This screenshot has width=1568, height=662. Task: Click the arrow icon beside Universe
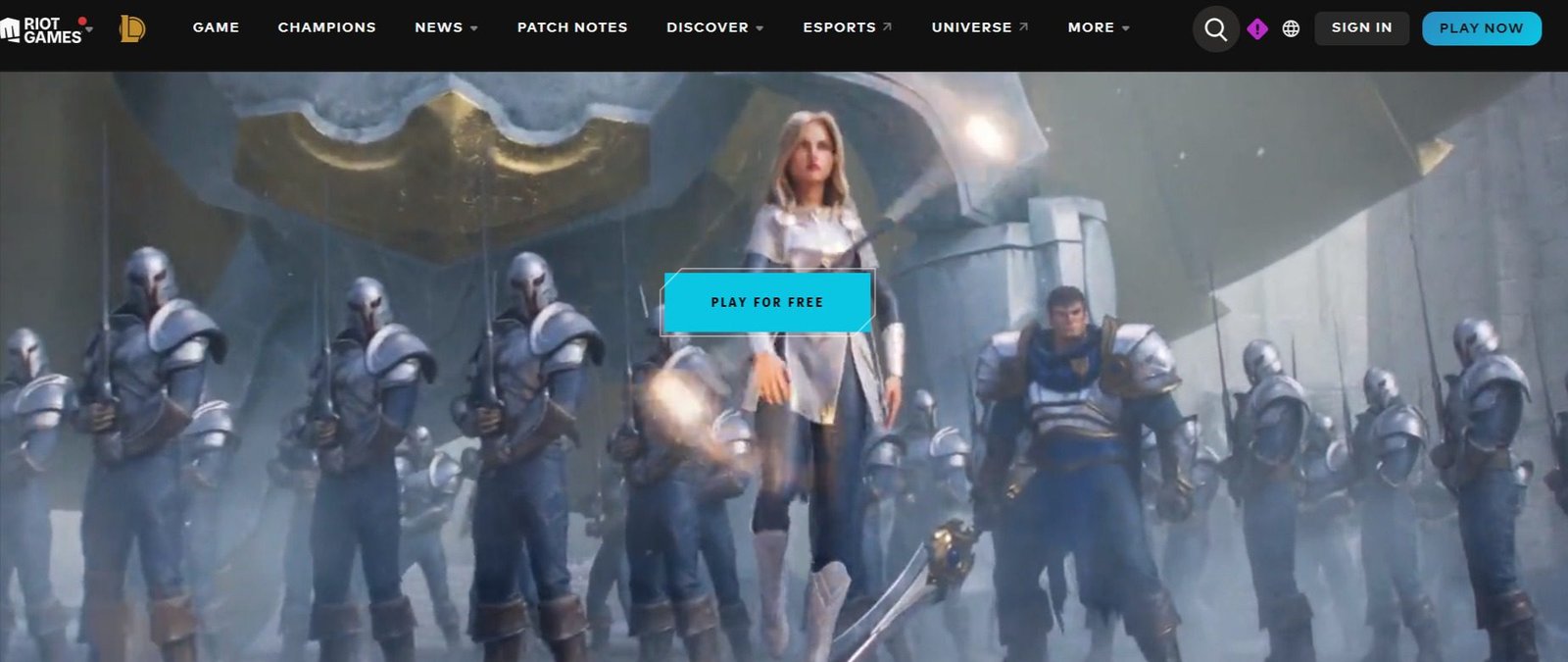pos(1023,27)
